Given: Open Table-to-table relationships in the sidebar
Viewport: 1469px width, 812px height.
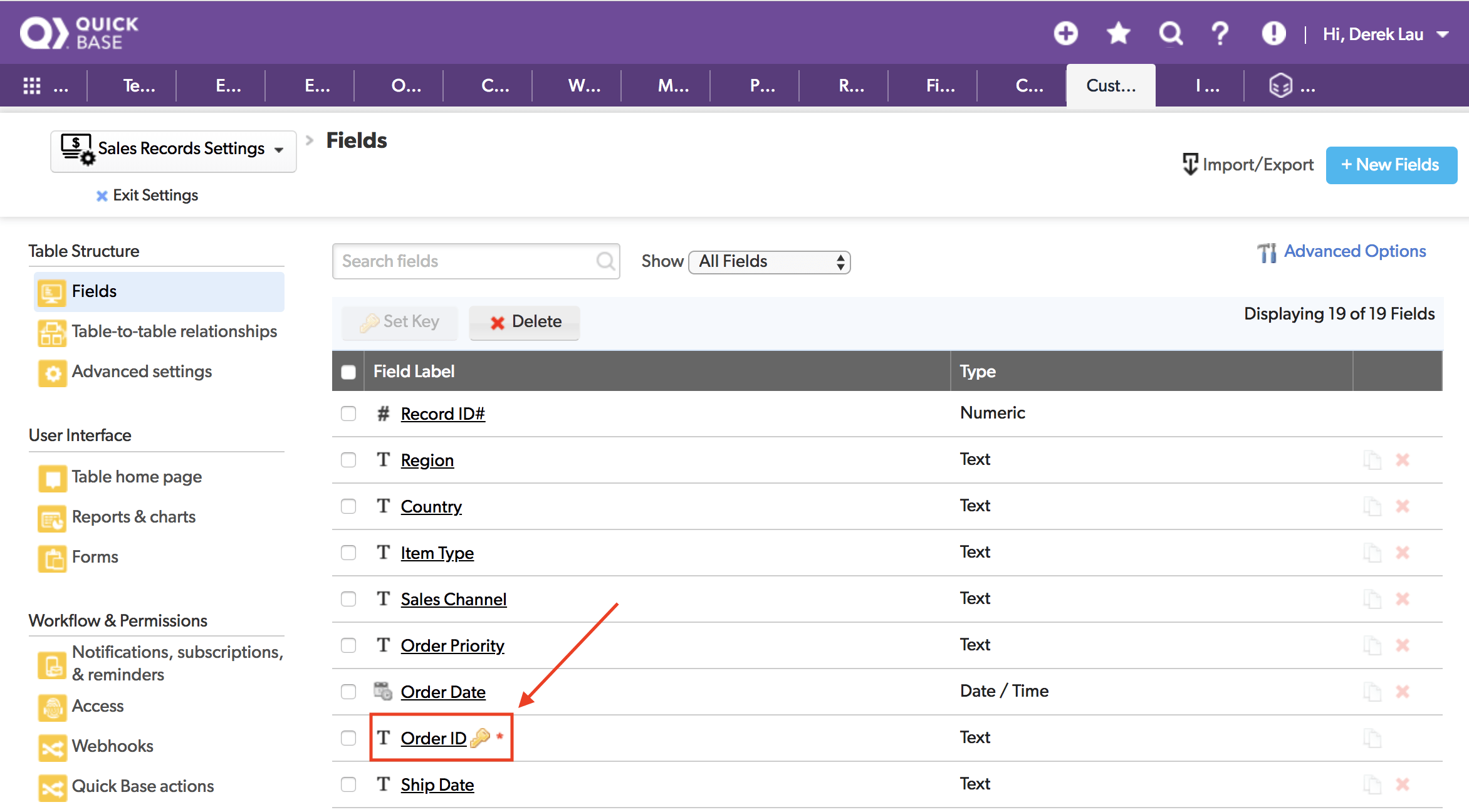Looking at the screenshot, I should (174, 331).
